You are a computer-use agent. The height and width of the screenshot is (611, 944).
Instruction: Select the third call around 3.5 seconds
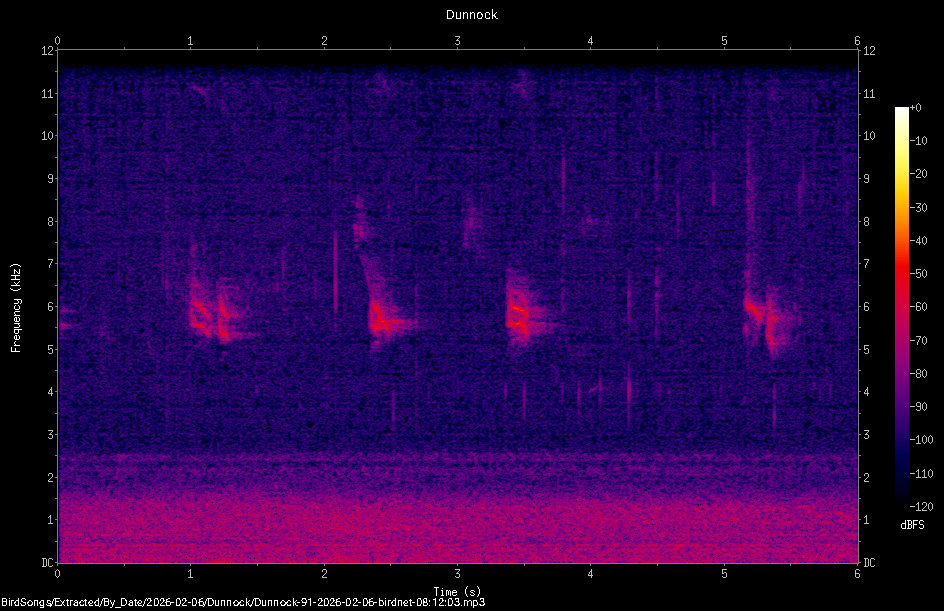(520, 315)
